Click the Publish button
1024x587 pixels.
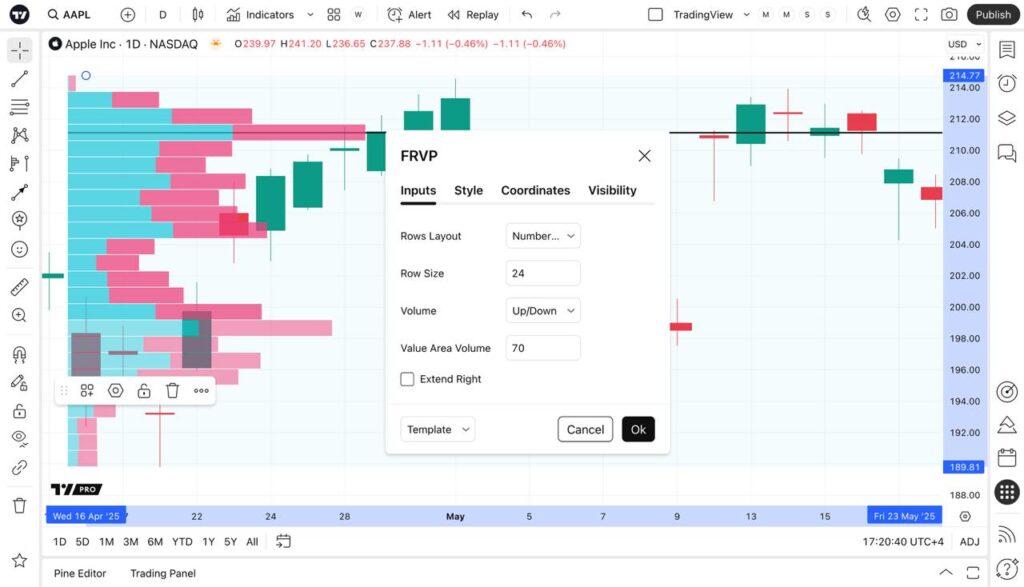(x=991, y=14)
